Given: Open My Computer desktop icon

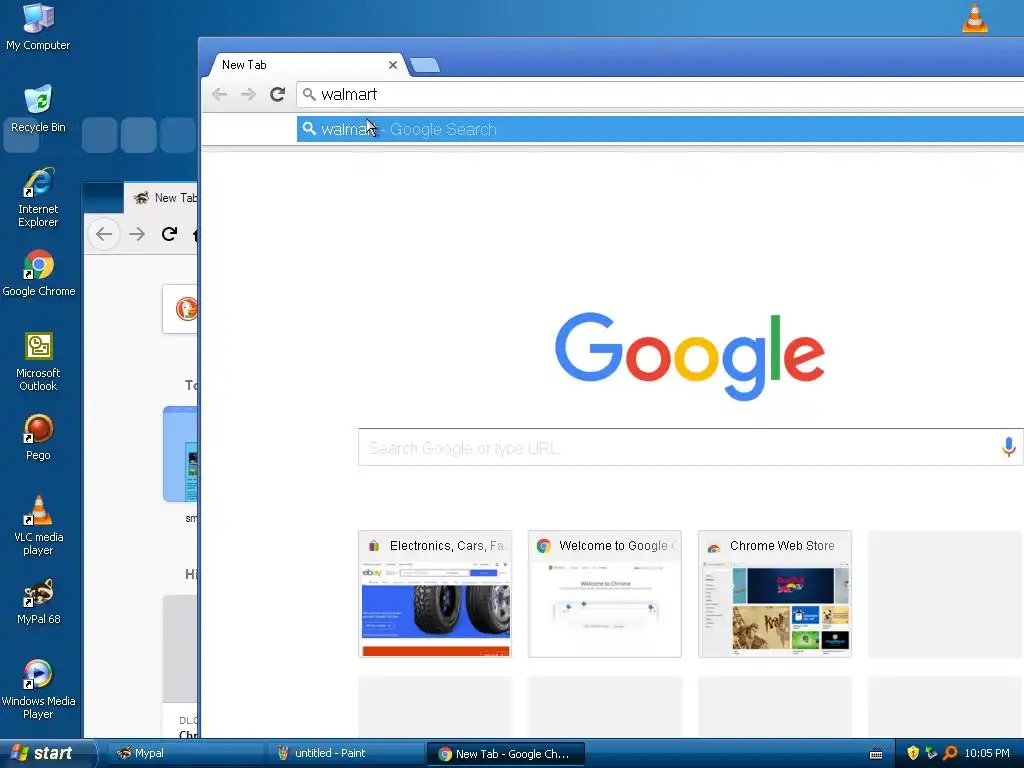Looking at the screenshot, I should tap(38, 26).
